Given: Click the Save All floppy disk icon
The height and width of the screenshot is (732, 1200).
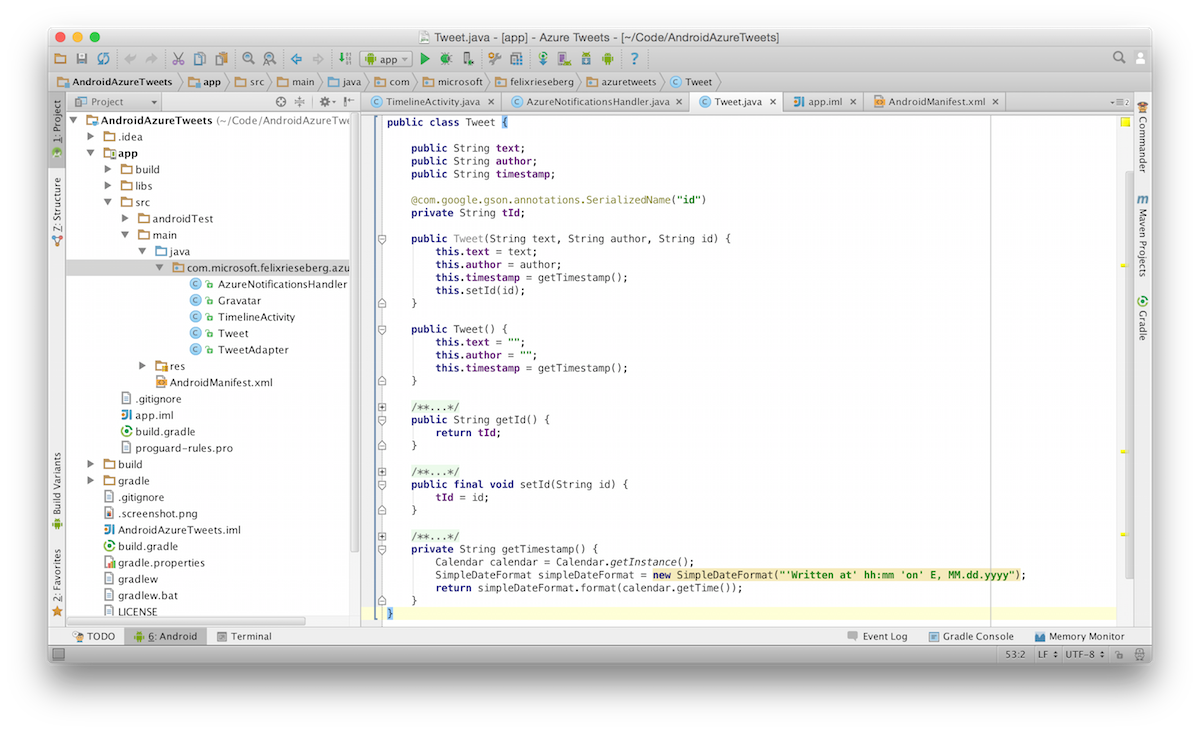Looking at the screenshot, I should point(82,60).
